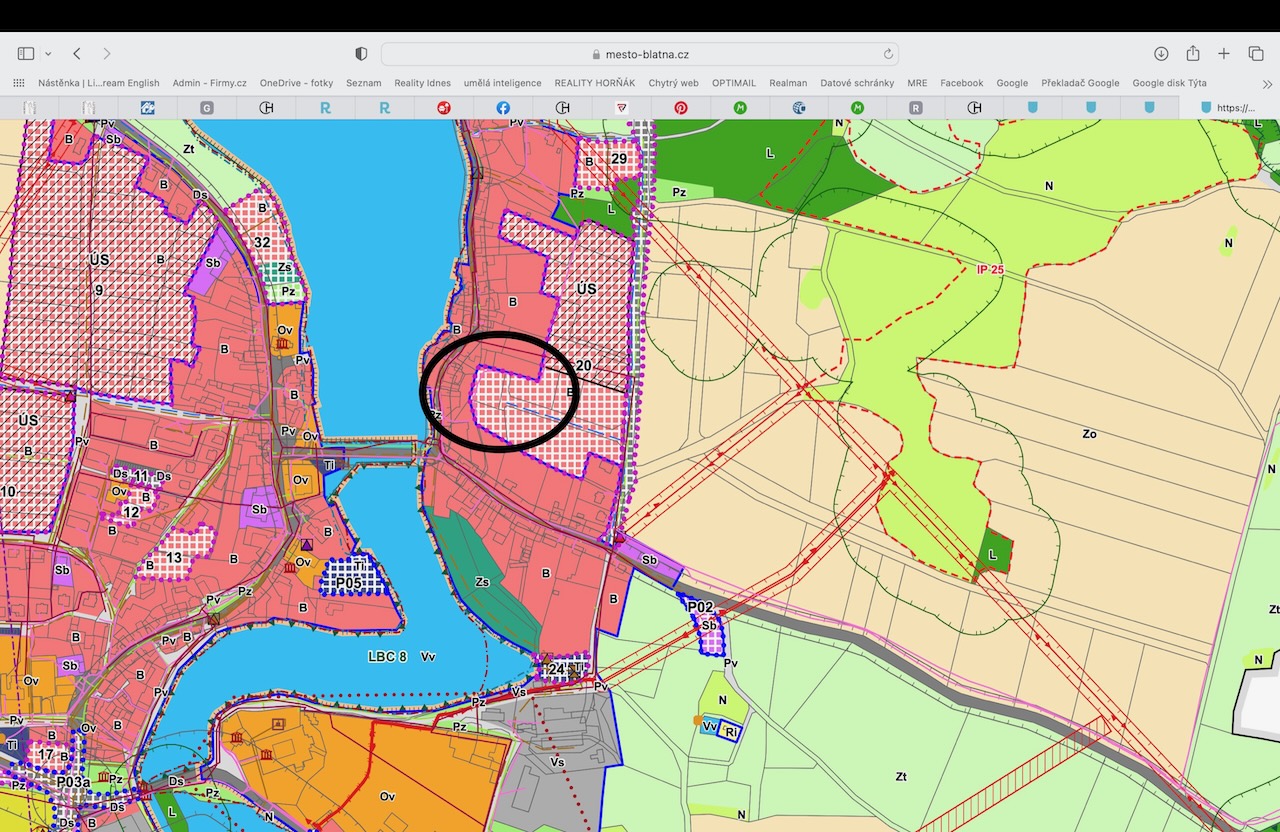Click the plot number 32 label
This screenshot has height=832, width=1280.
[262, 242]
